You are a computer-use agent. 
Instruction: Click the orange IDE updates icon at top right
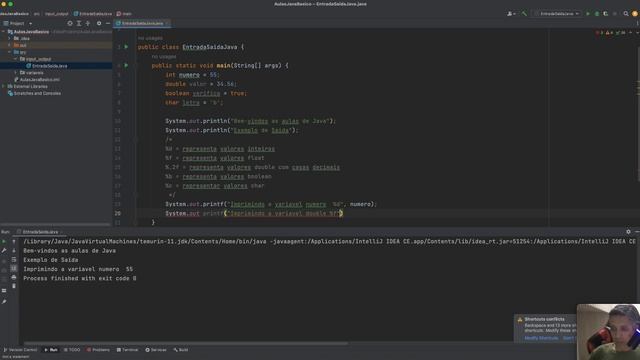[635, 14]
